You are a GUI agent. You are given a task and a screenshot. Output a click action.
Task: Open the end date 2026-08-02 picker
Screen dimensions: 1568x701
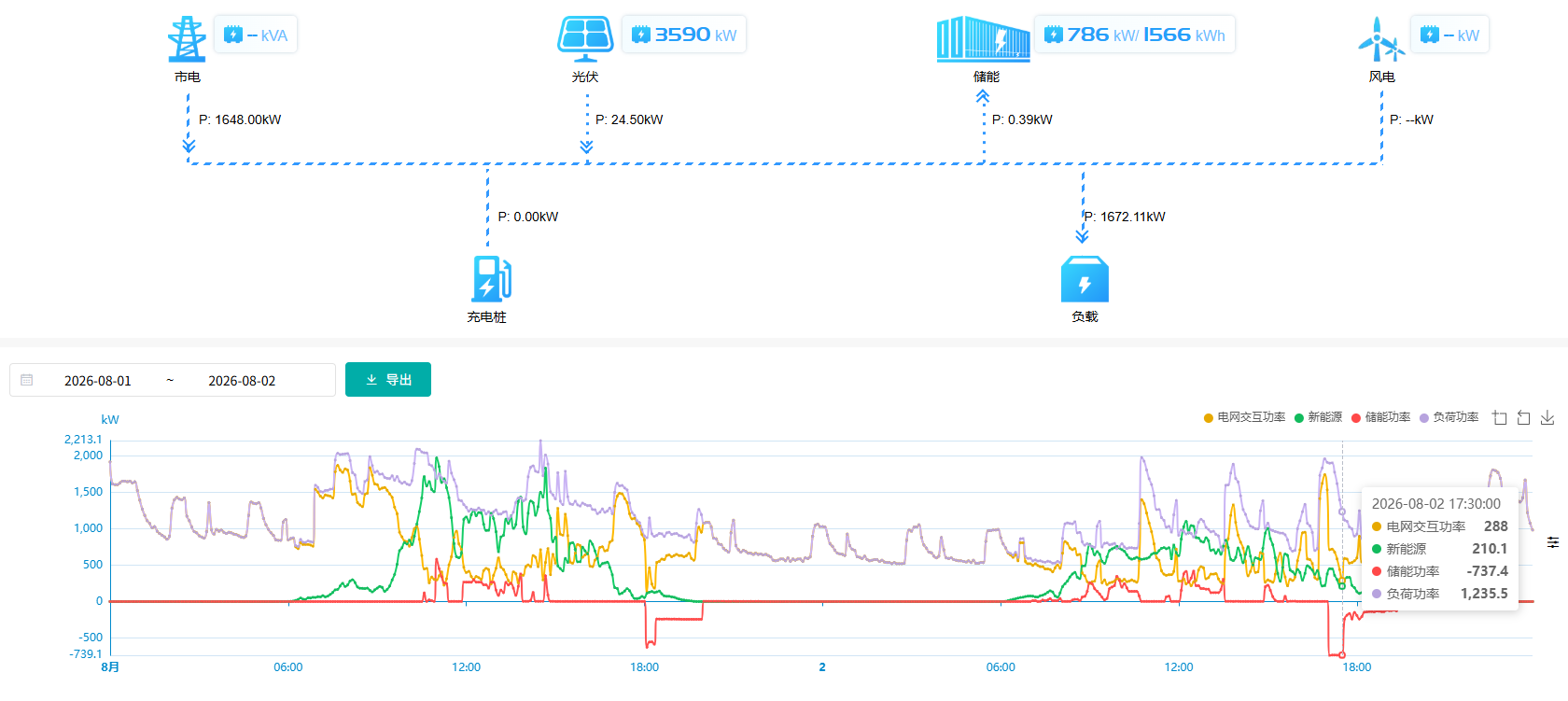242,381
